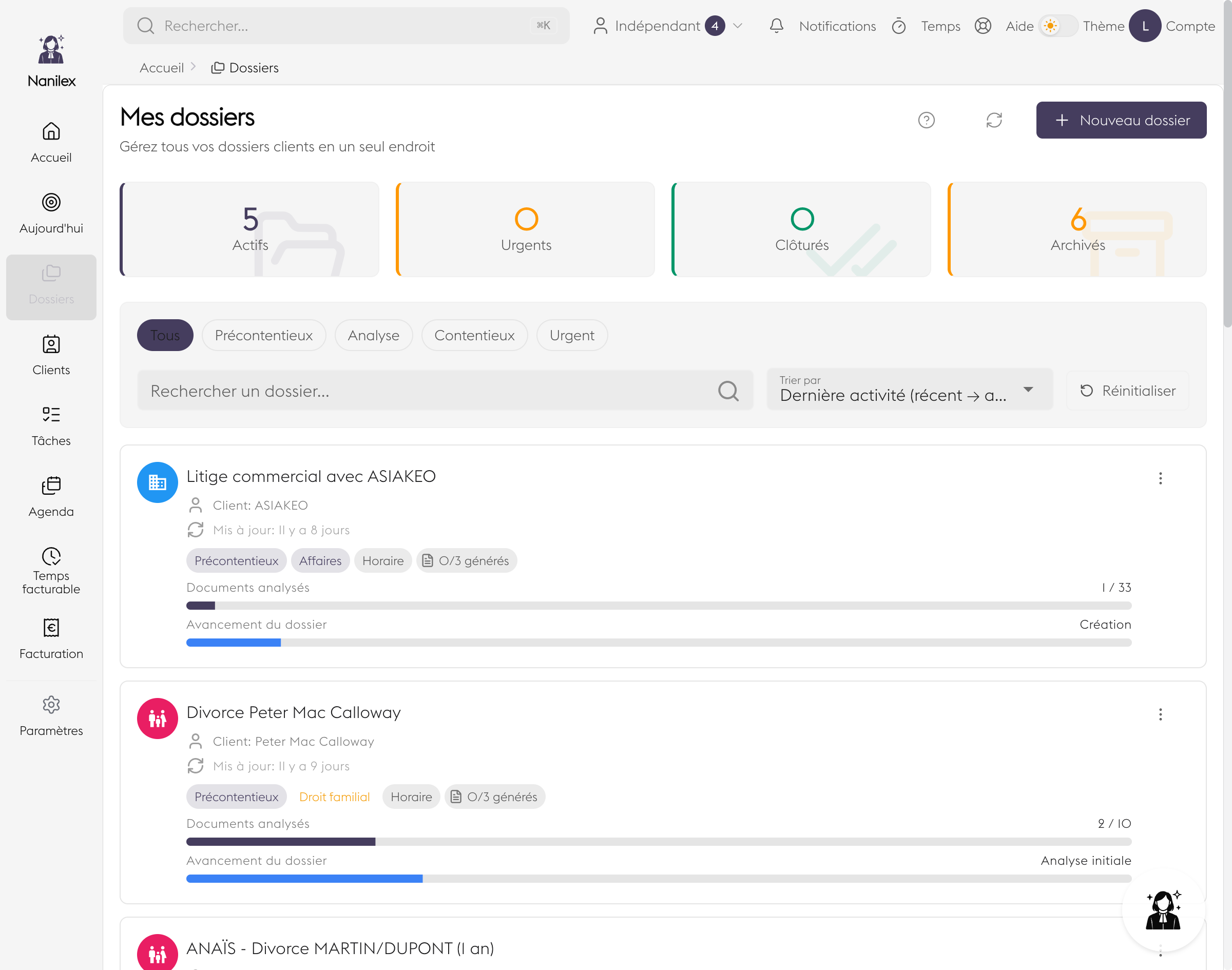The width and height of the screenshot is (1232, 970).
Task: Create a new case with Nouveau dossier
Action: [x=1120, y=120]
